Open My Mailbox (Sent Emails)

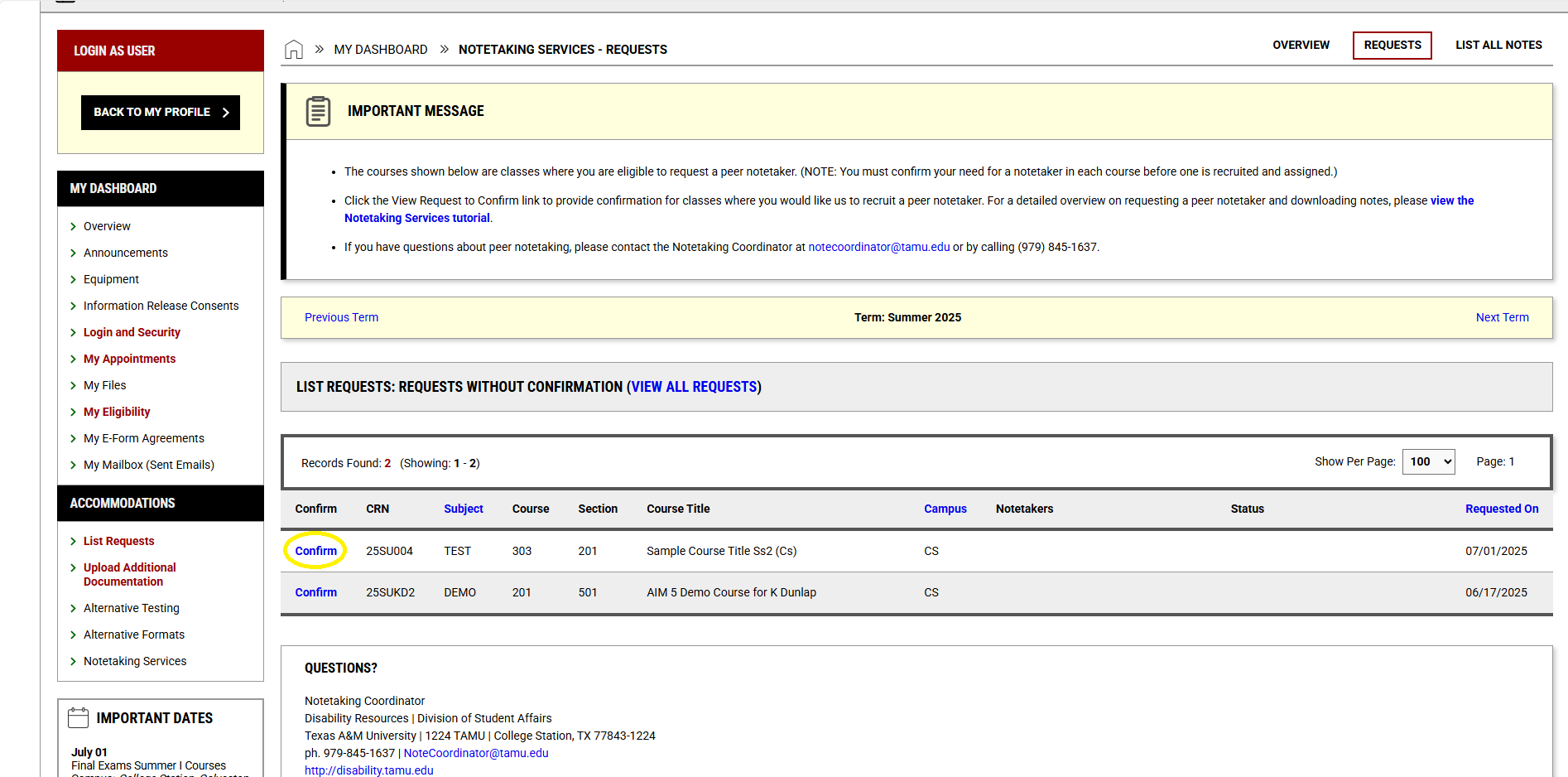click(149, 465)
